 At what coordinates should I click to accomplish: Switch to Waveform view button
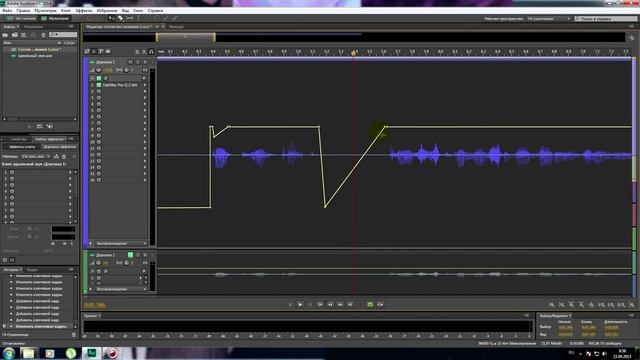21,18
